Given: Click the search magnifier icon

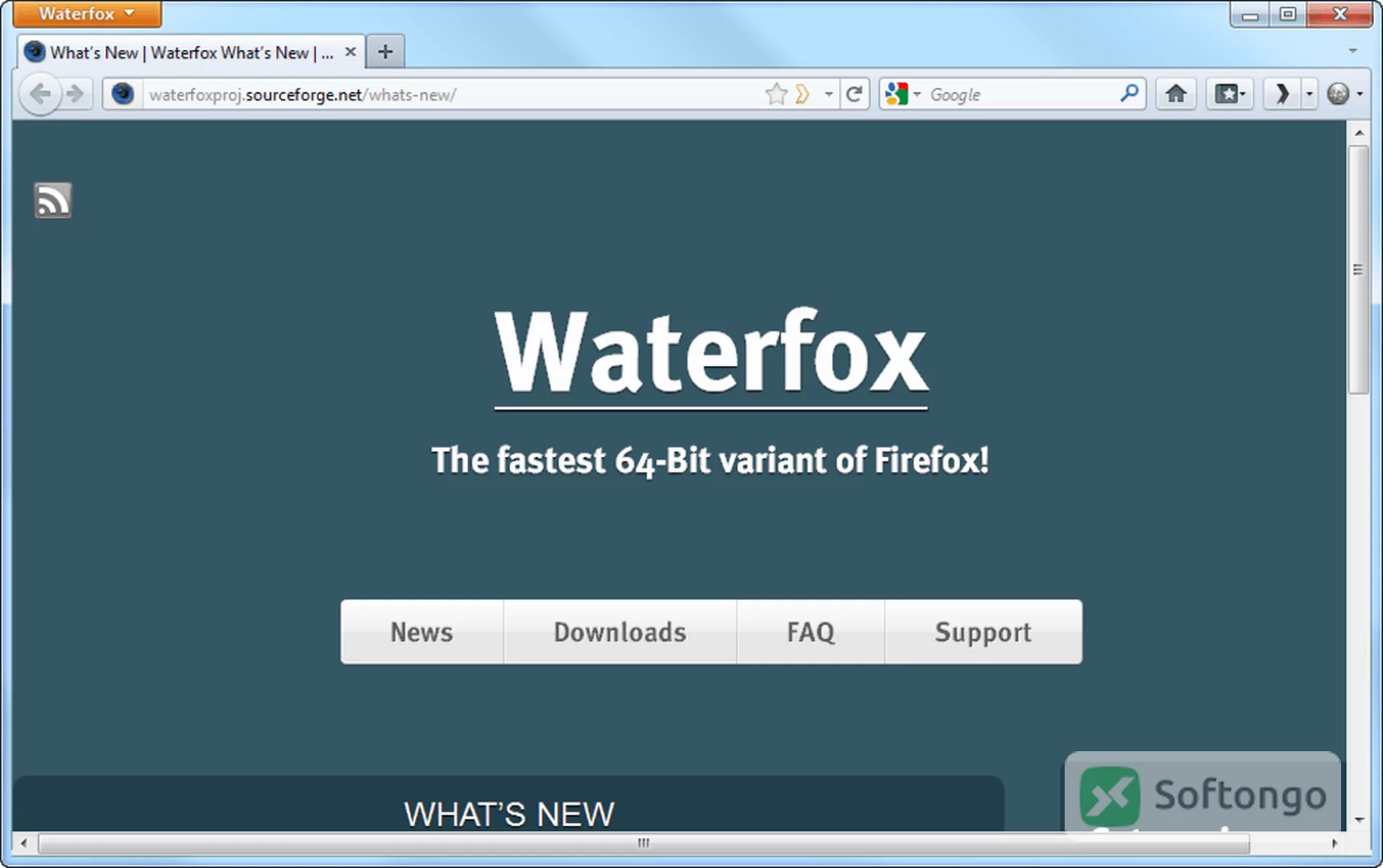Looking at the screenshot, I should 1129,93.
